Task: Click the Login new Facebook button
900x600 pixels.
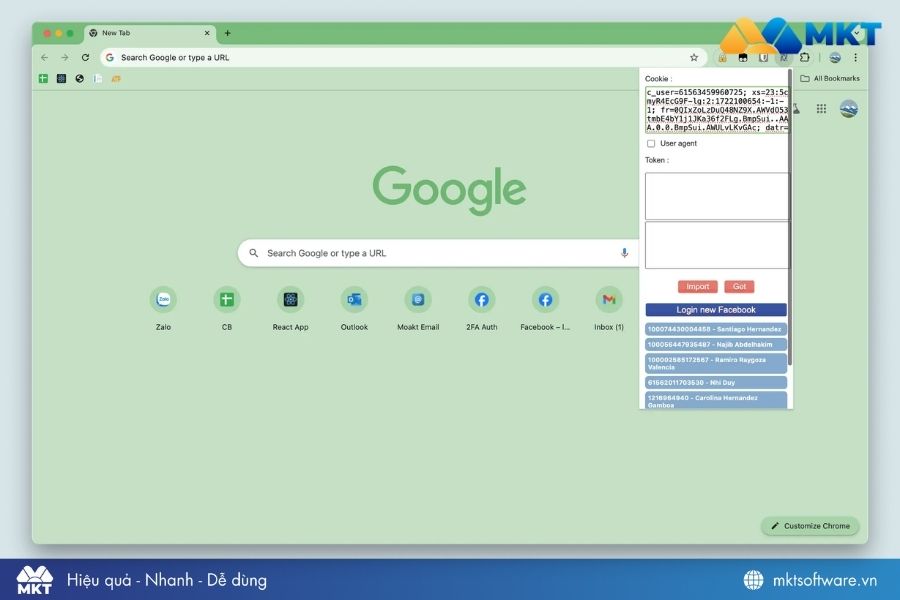Action: pos(716,308)
